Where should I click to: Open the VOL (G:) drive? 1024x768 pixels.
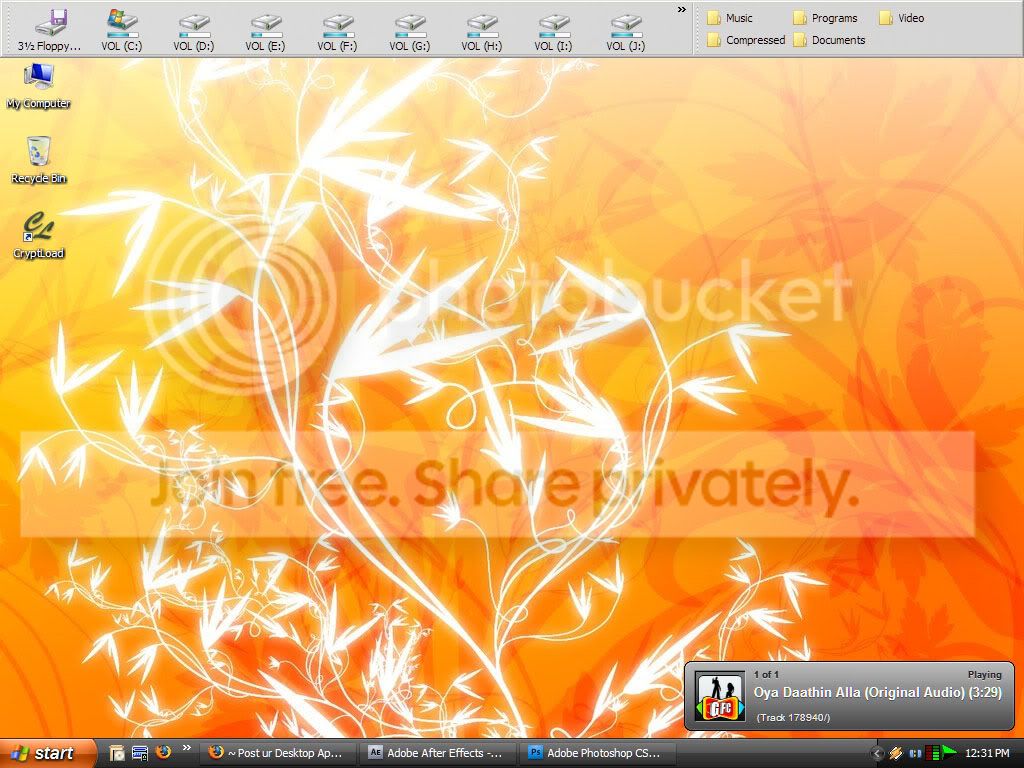coord(409,29)
